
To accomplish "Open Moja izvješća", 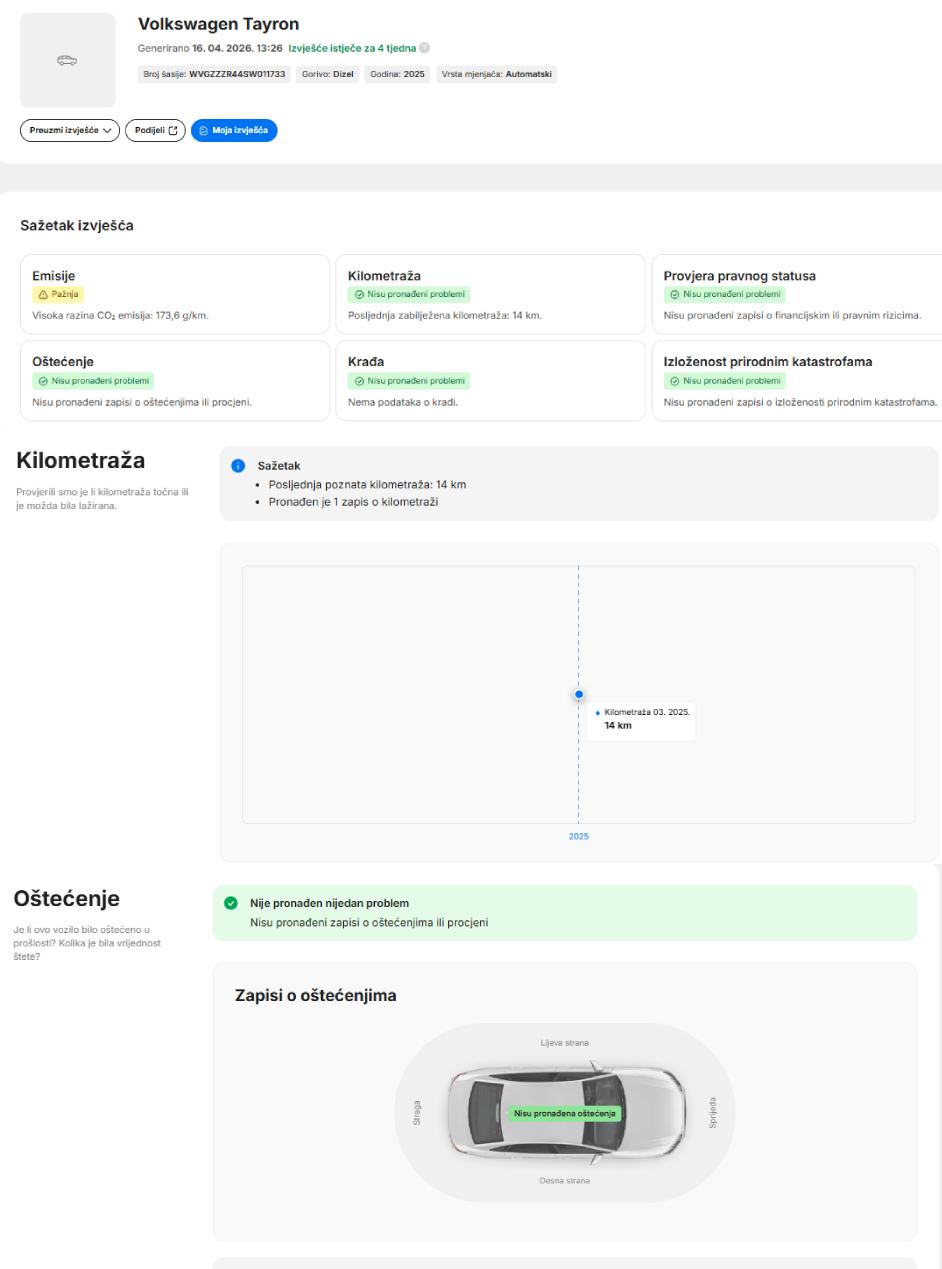I will point(234,131).
